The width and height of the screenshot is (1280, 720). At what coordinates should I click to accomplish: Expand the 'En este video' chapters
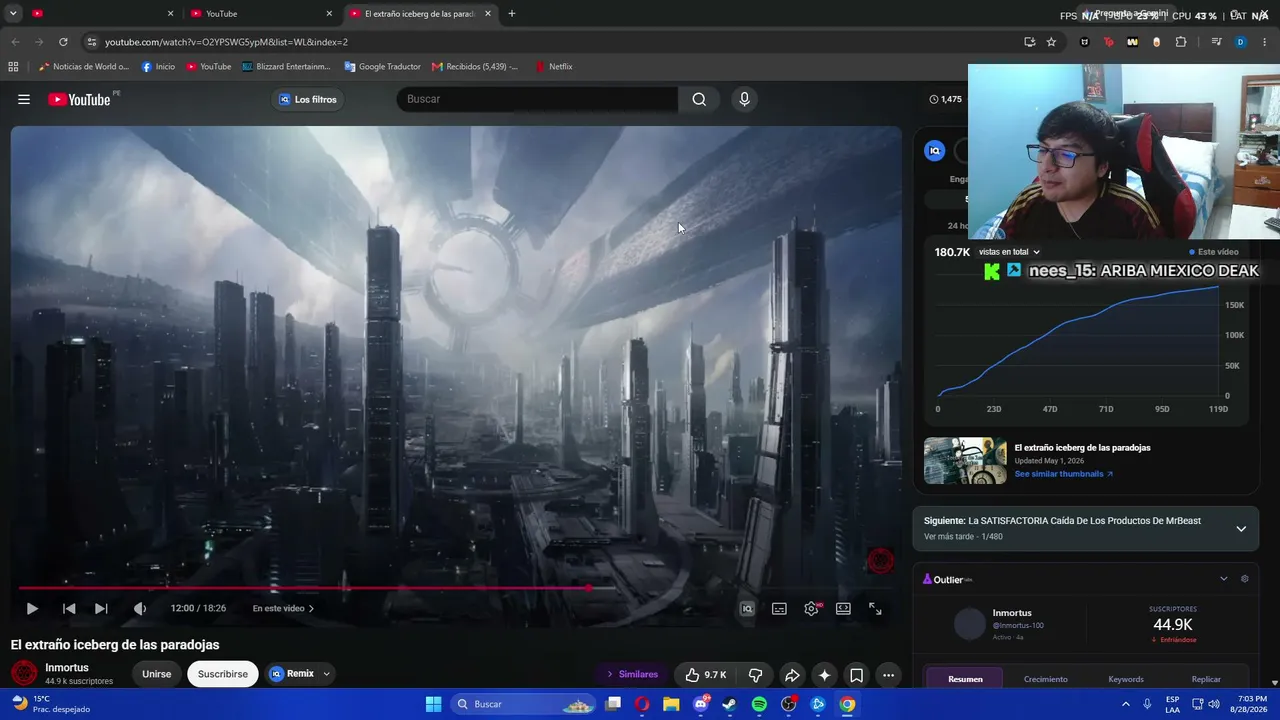[x=283, y=608]
